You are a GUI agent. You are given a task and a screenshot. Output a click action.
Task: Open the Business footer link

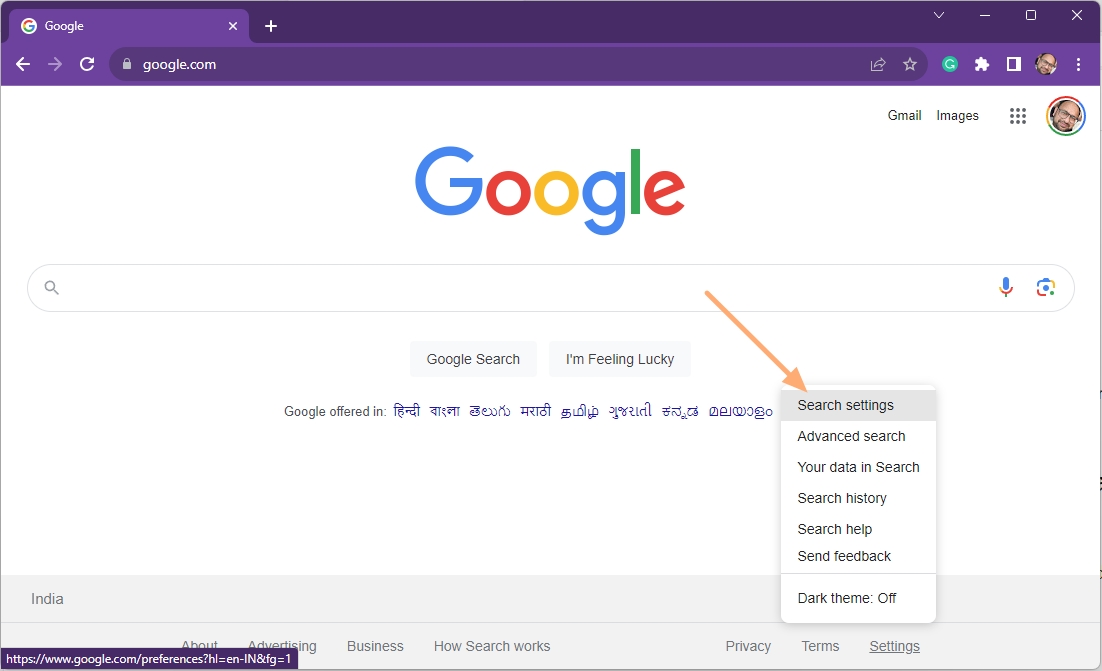(375, 646)
